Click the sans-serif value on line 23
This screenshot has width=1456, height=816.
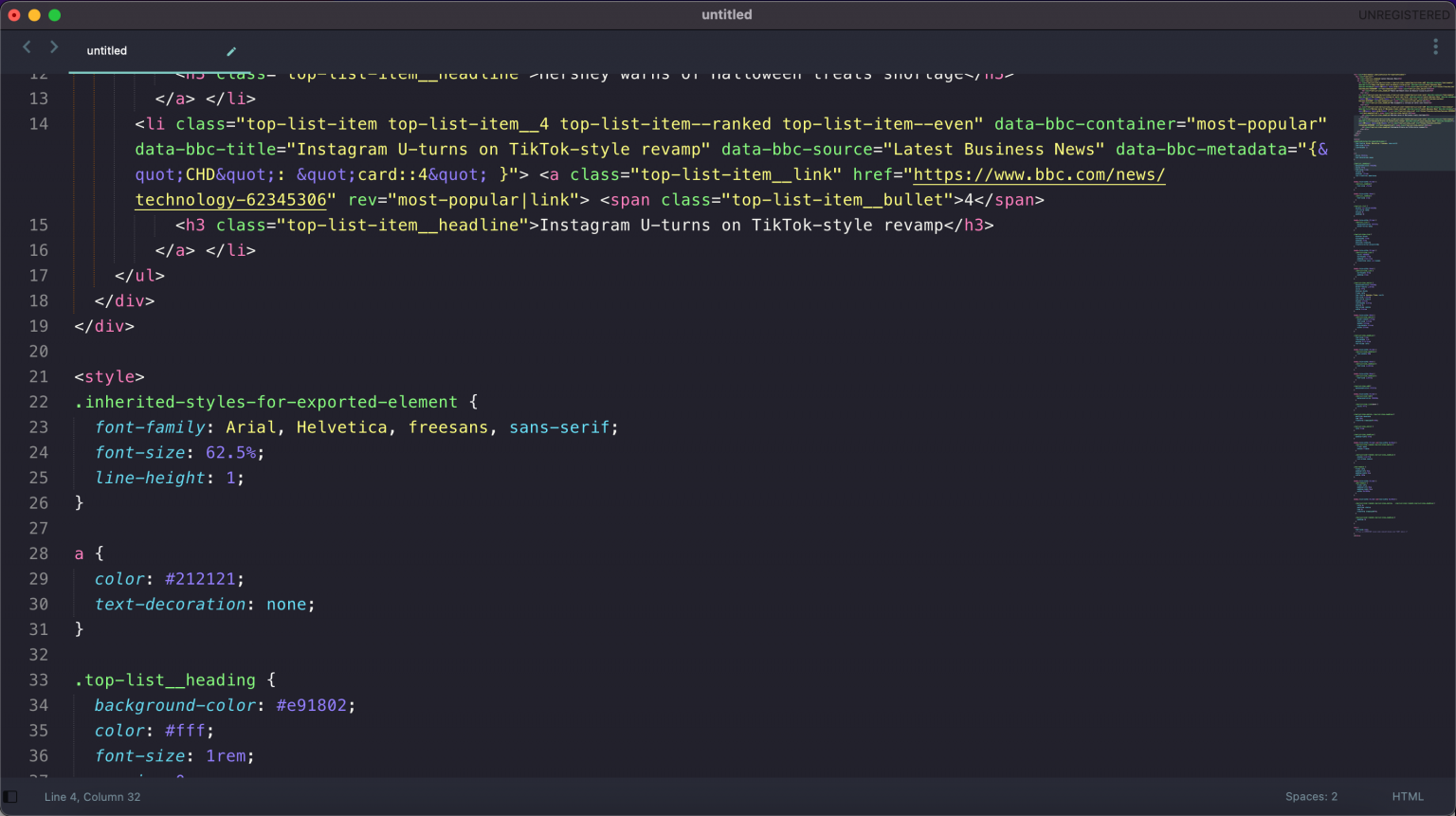[559, 427]
